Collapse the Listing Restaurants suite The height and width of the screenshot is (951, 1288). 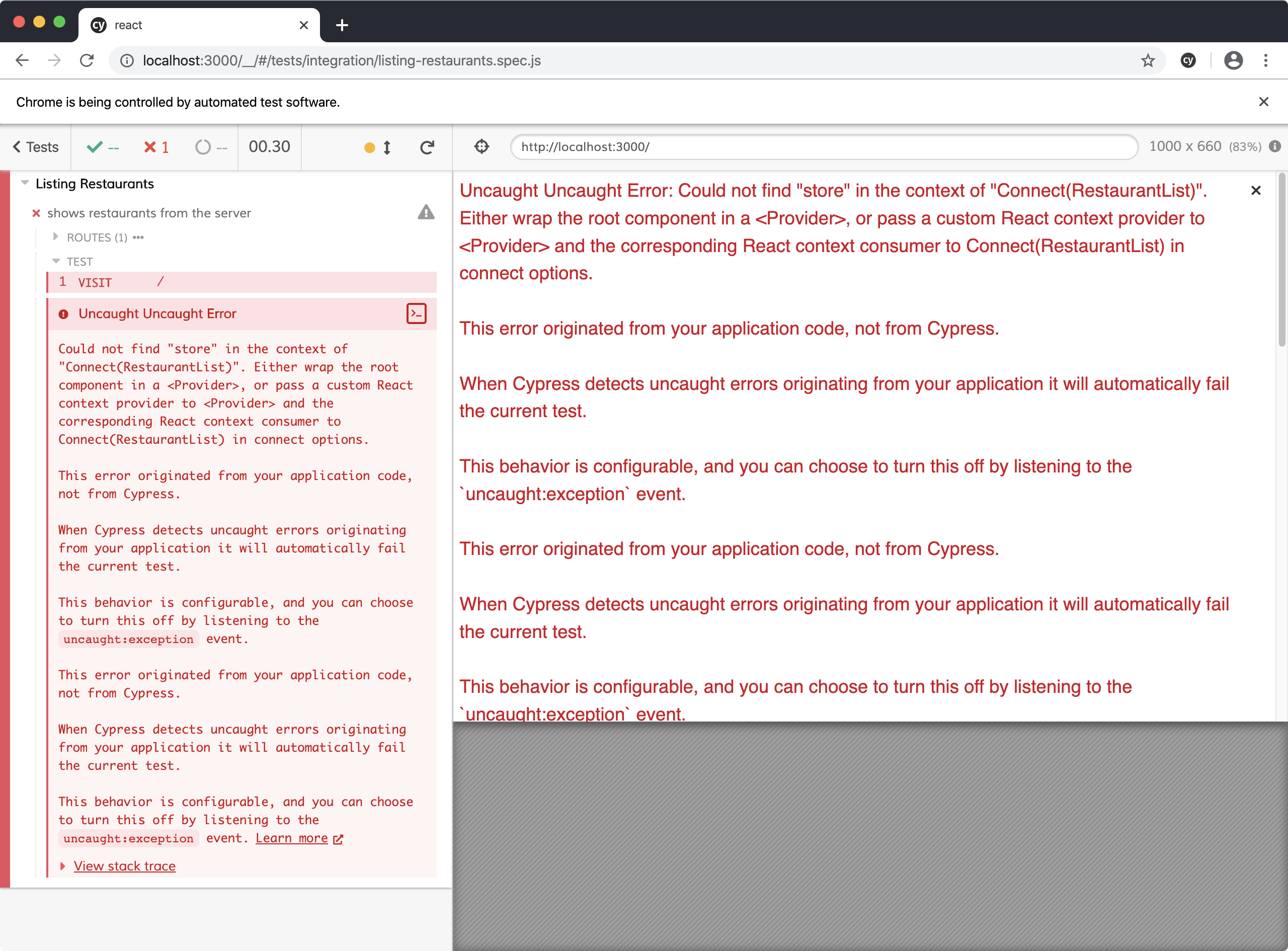pyautogui.click(x=25, y=183)
